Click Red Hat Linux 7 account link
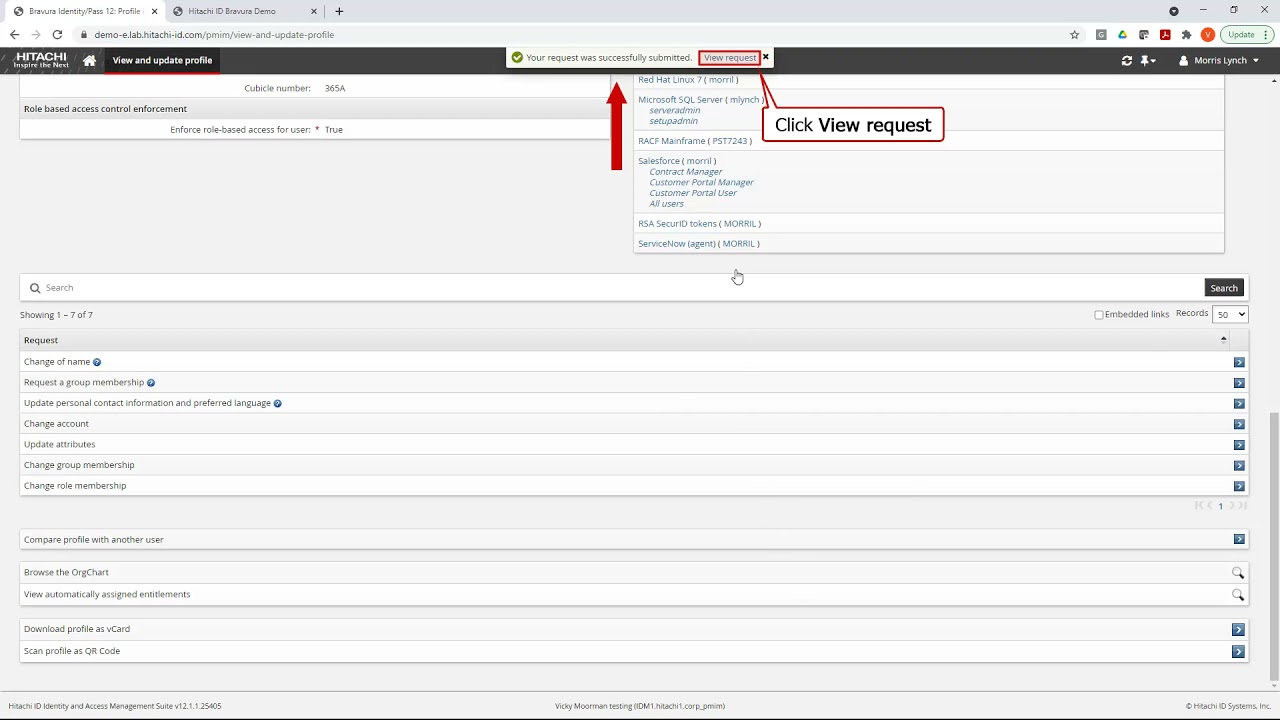 pyautogui.click(x=688, y=80)
